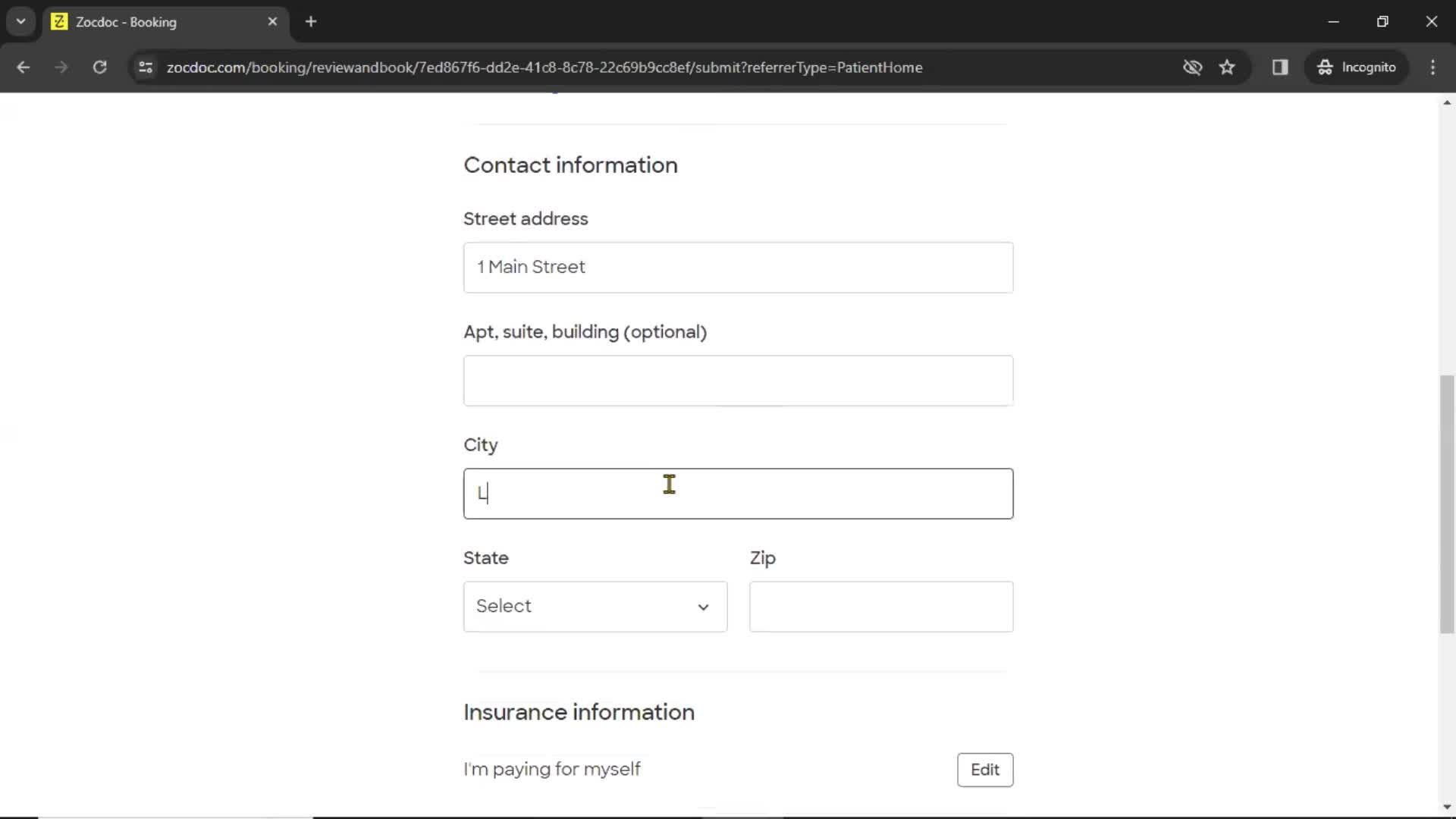Click the browser reload icon
This screenshot has height=819, width=1456.
pos(99,67)
